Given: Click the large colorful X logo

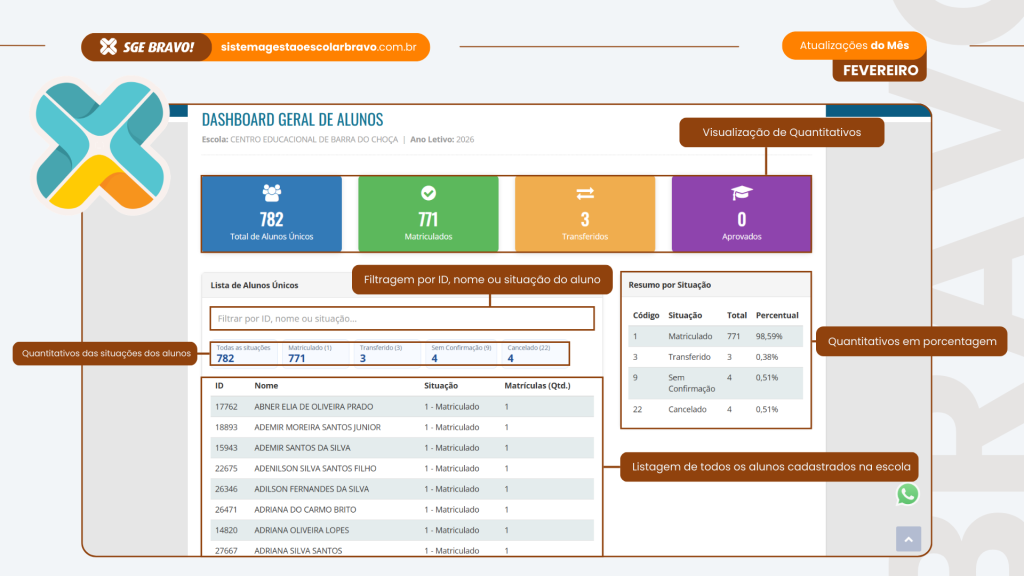Looking at the screenshot, I should pyautogui.click(x=97, y=144).
